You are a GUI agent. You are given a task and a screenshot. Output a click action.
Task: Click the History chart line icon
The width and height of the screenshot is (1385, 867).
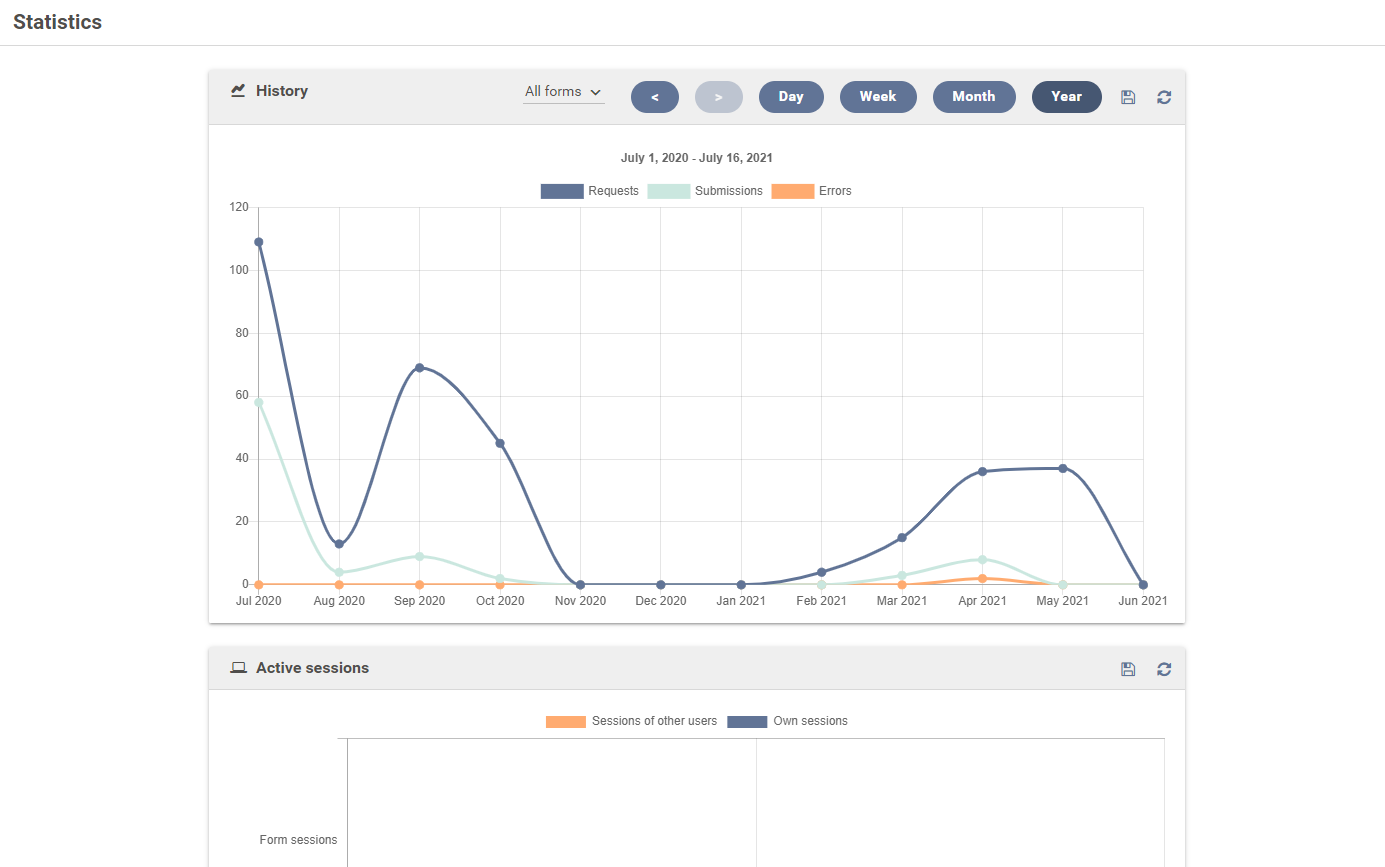pyautogui.click(x=238, y=91)
